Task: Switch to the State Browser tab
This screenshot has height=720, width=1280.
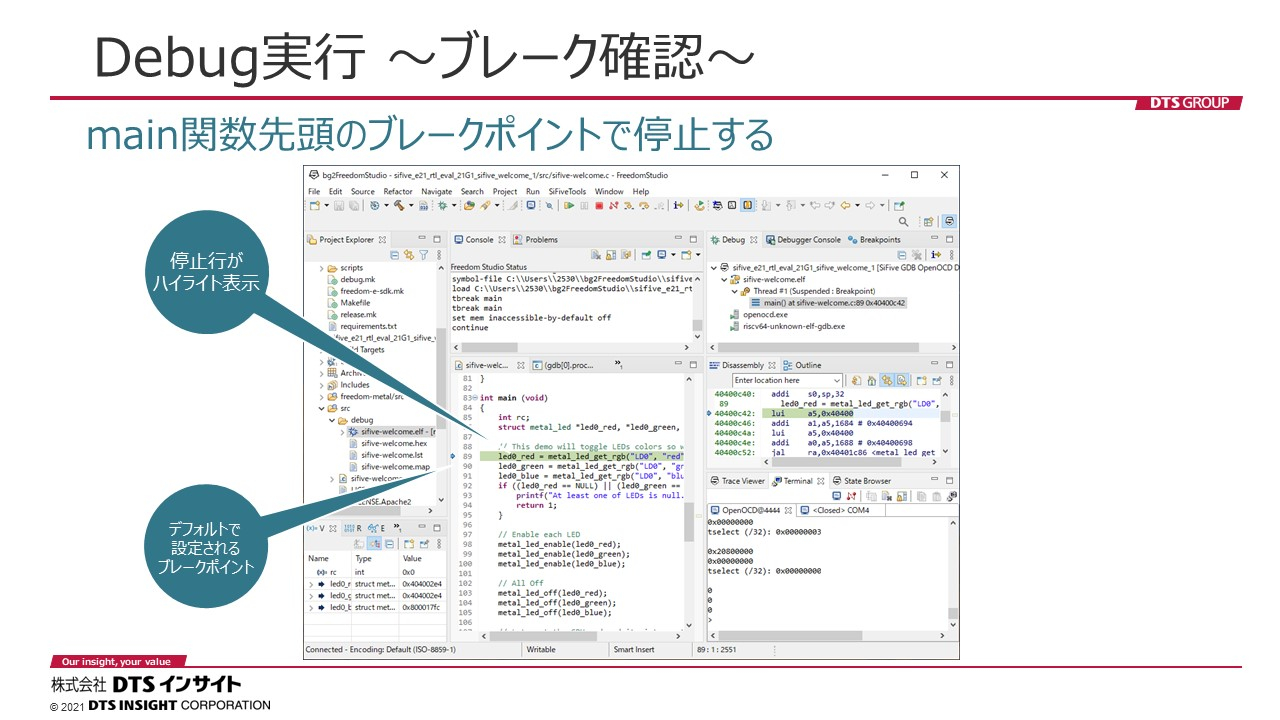Action: (x=861, y=481)
